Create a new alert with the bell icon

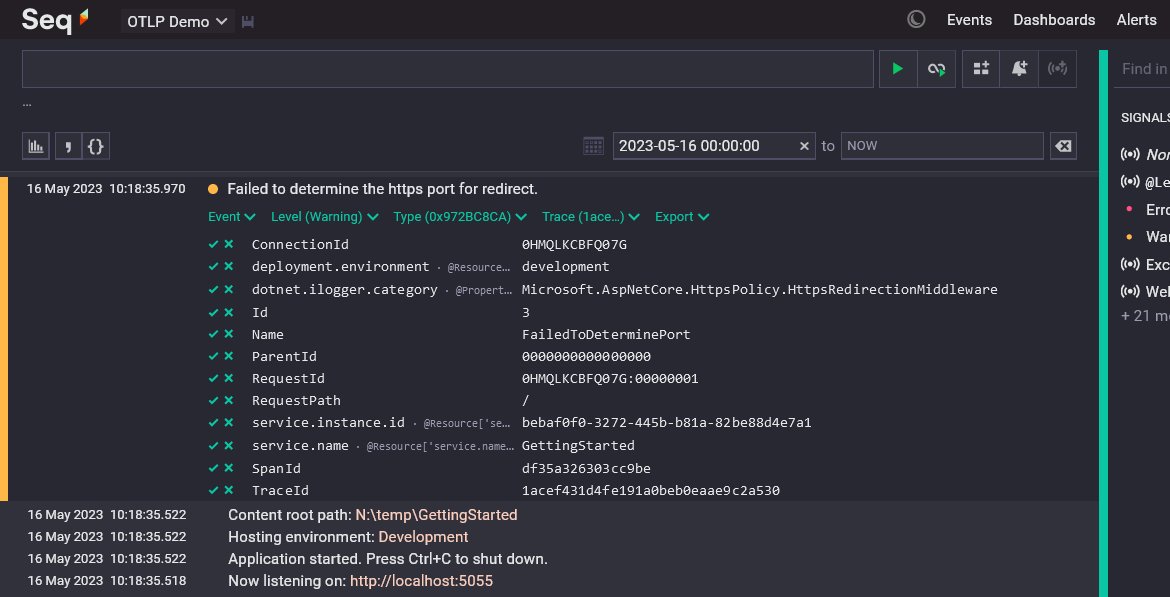(x=1020, y=68)
